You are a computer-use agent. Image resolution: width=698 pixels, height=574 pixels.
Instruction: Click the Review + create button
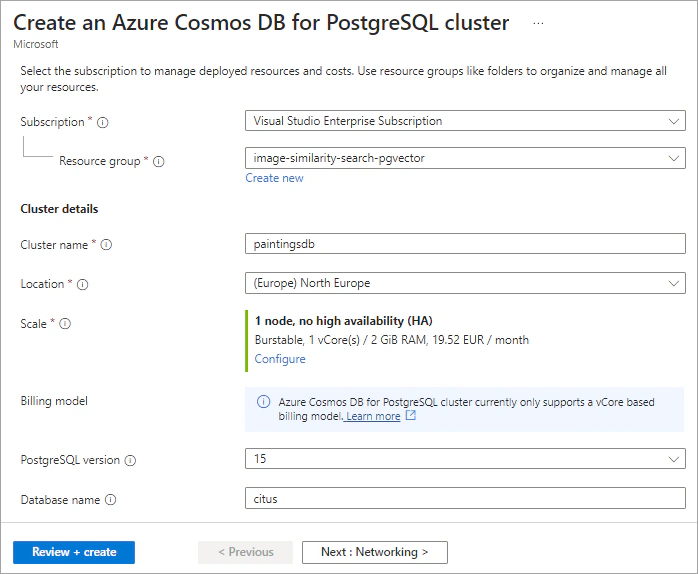(x=74, y=552)
